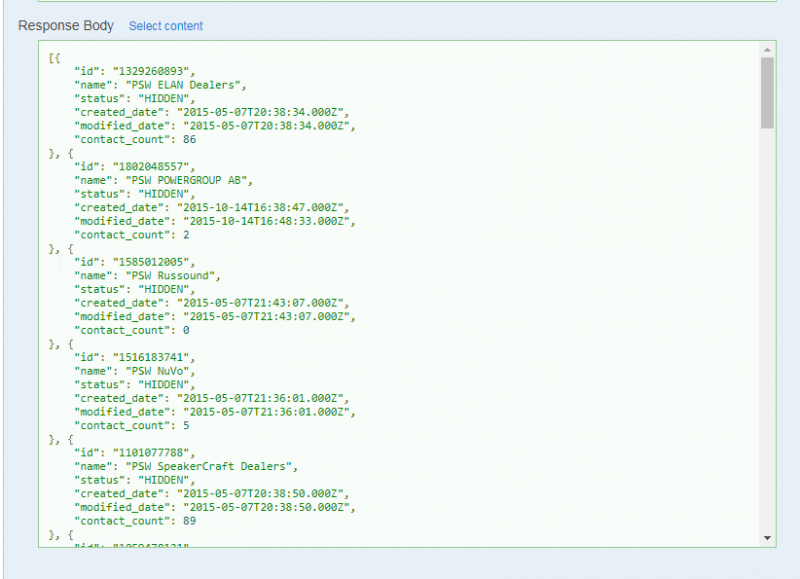Select the name "PSW SpeakerCraft Dealers"
This screenshot has height=579, width=800.
(209, 466)
